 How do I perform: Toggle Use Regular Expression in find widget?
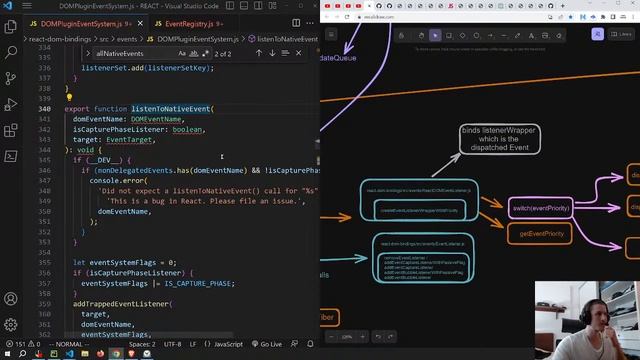click(x=205, y=53)
